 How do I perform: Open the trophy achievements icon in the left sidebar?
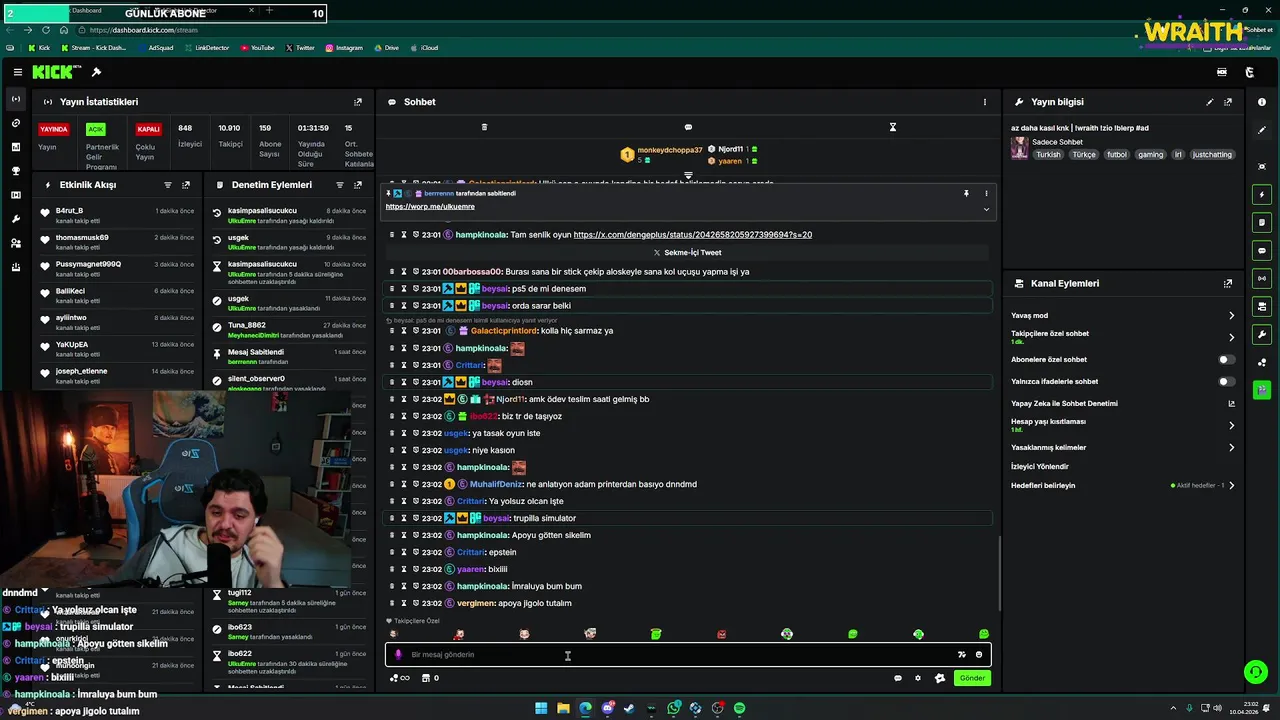point(15,171)
